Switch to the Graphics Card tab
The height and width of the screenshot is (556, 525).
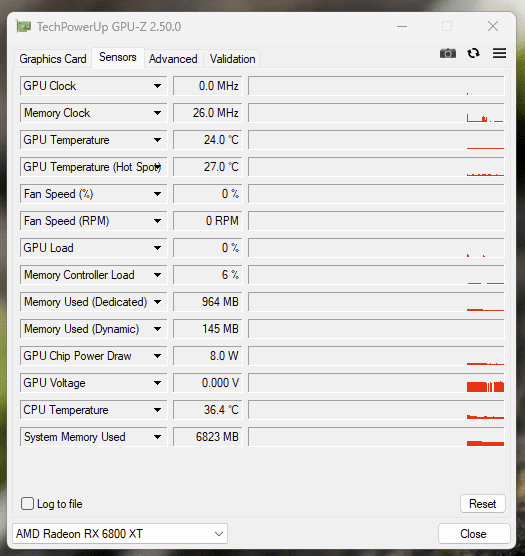pos(53,59)
